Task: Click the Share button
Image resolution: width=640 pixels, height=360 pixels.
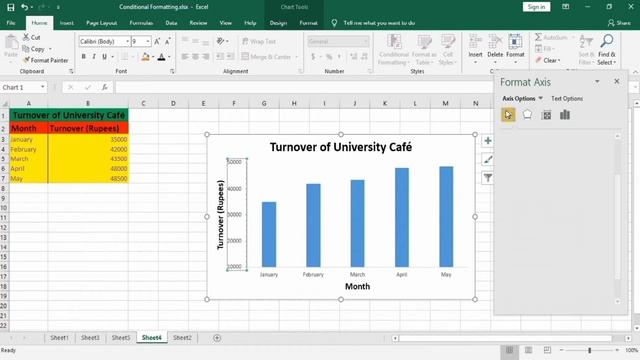Action: (619, 23)
